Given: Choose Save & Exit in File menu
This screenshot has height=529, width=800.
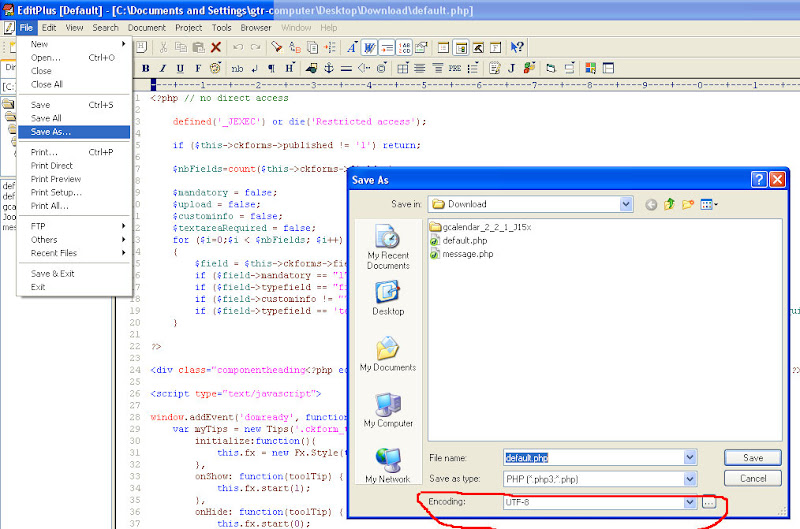Looking at the screenshot, I should pyautogui.click(x=74, y=273).
